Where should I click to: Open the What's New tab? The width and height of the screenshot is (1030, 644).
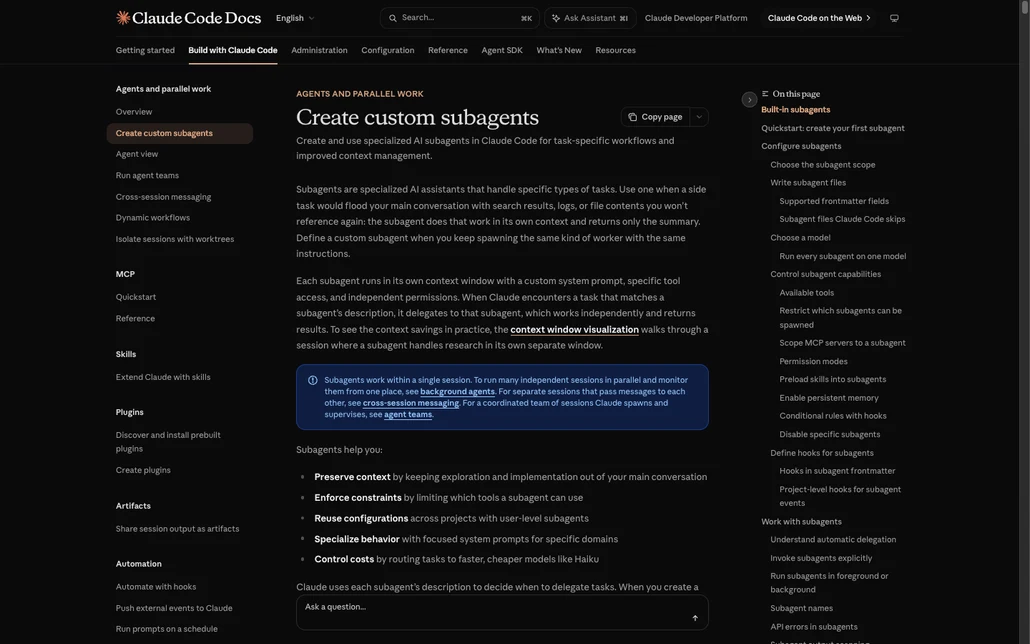[559, 50]
